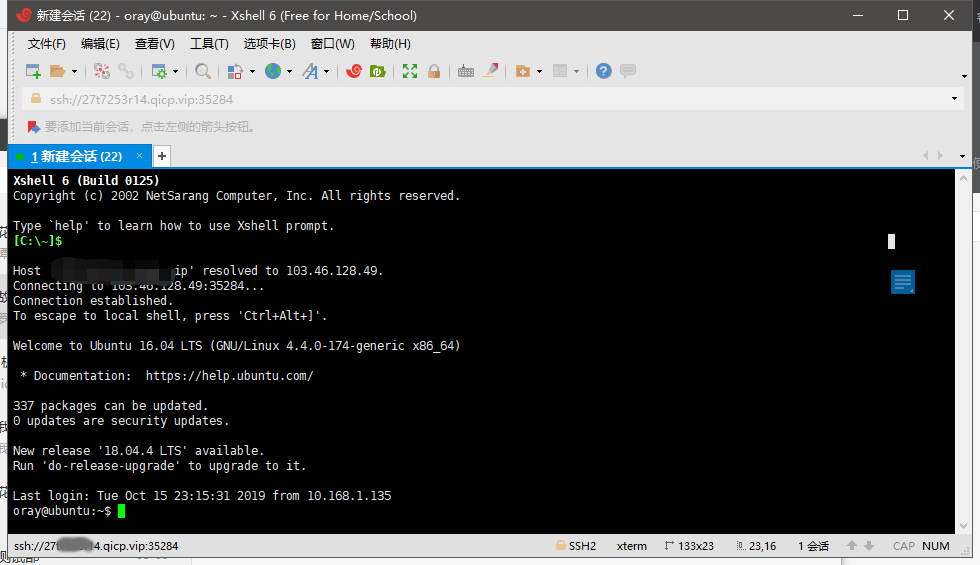Click terminal scrollbar up arrow
This screenshot has width=980, height=565.
[x=963, y=178]
